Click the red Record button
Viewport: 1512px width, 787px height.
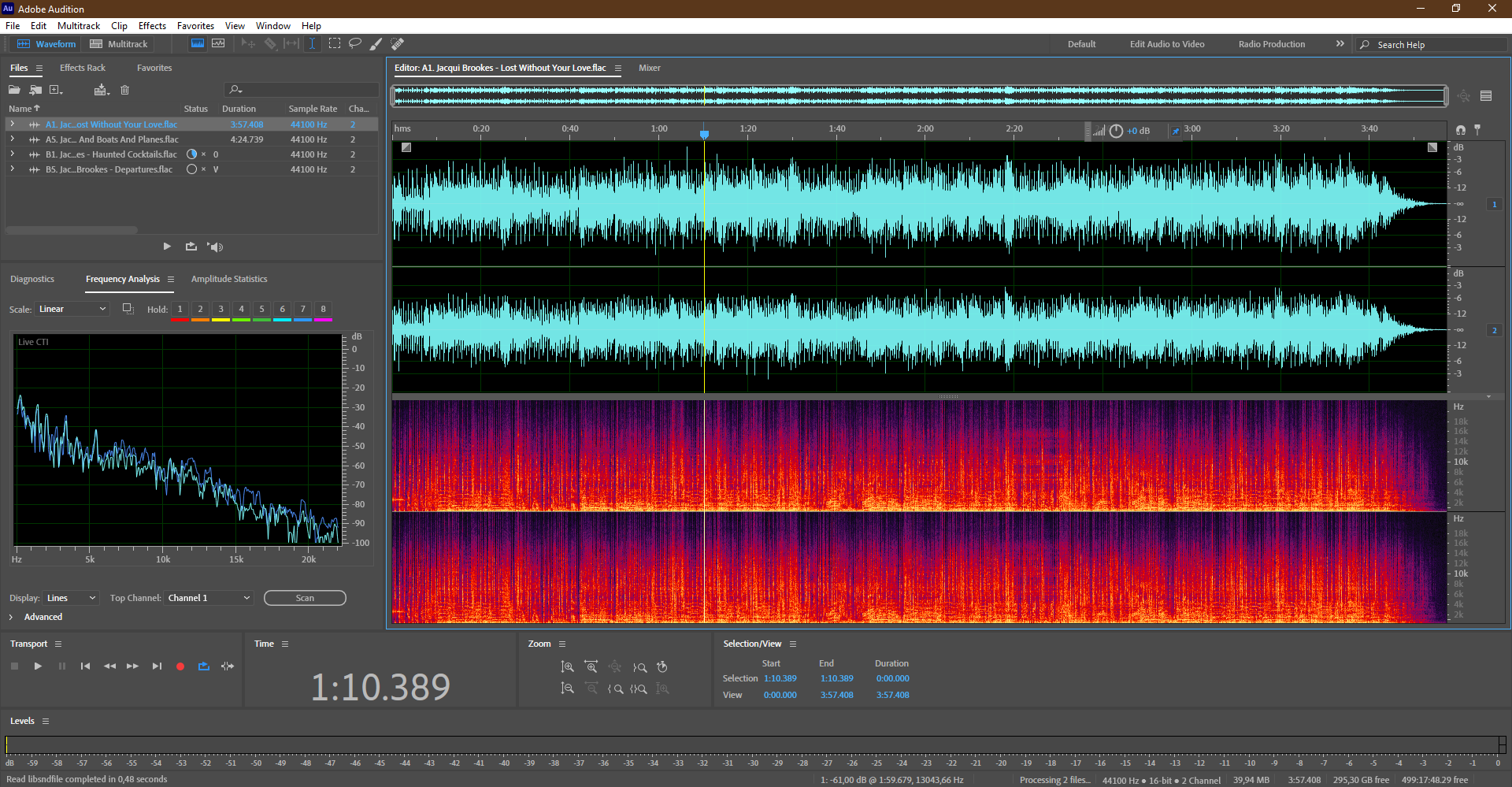180,666
